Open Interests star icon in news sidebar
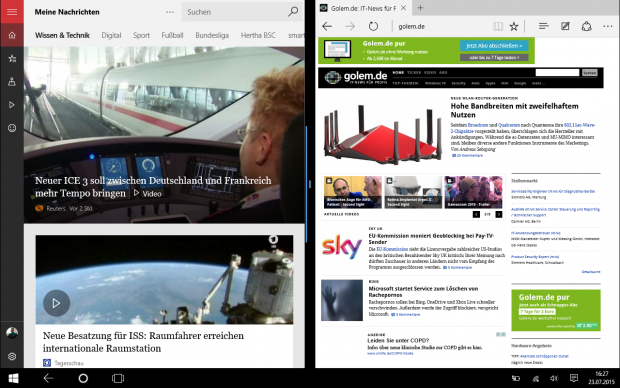This screenshot has height=388, width=620. pos(12,59)
